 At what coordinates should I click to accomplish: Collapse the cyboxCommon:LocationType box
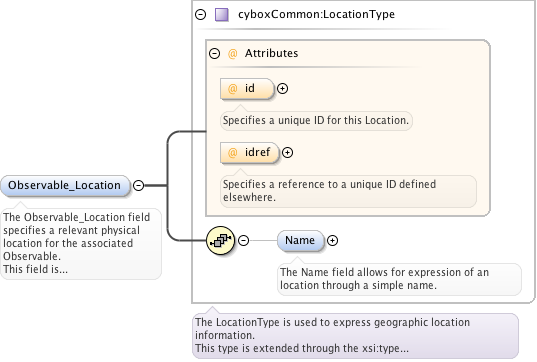point(200,15)
